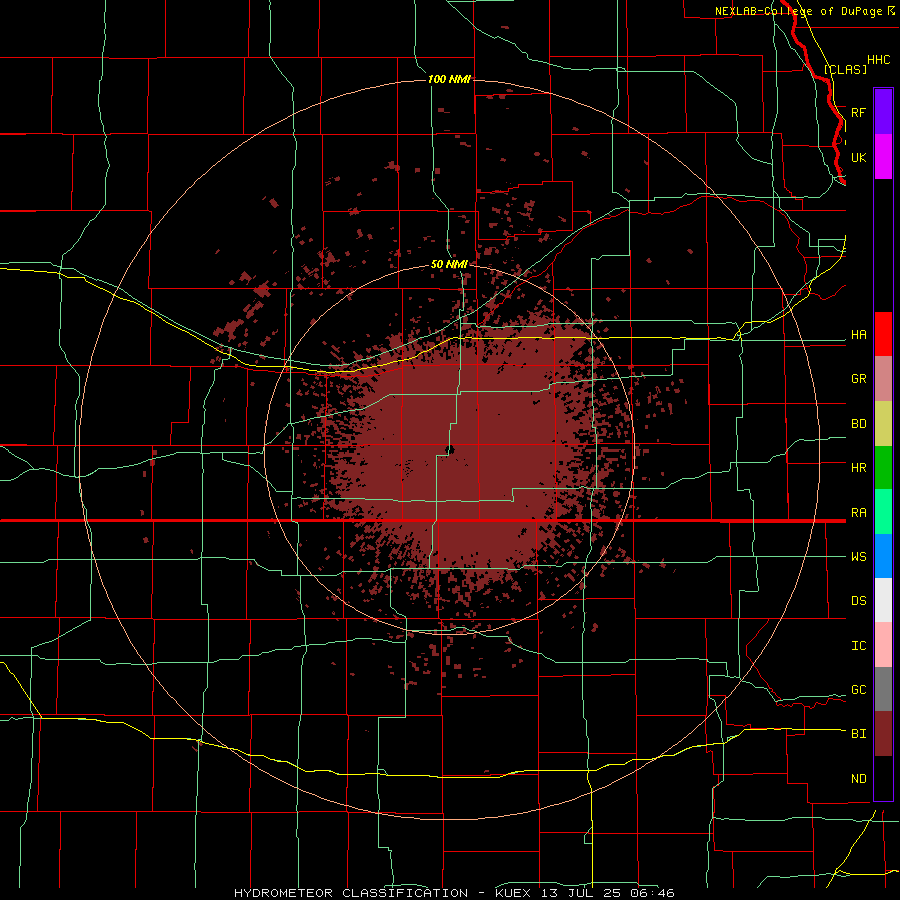
Task: Click the "50 NMI" range ring label
Action: (x=449, y=265)
